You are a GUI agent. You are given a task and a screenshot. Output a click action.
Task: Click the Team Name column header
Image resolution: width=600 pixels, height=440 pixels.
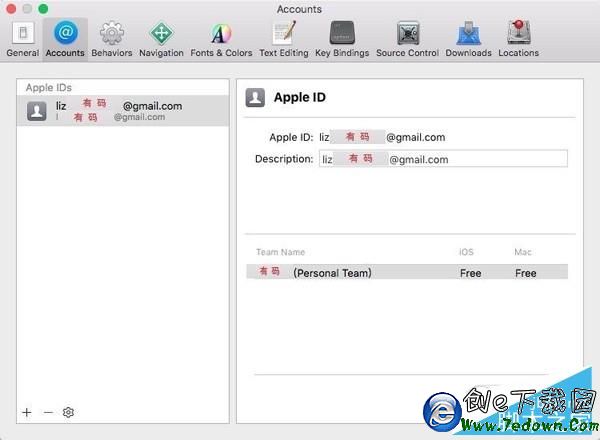pos(280,252)
